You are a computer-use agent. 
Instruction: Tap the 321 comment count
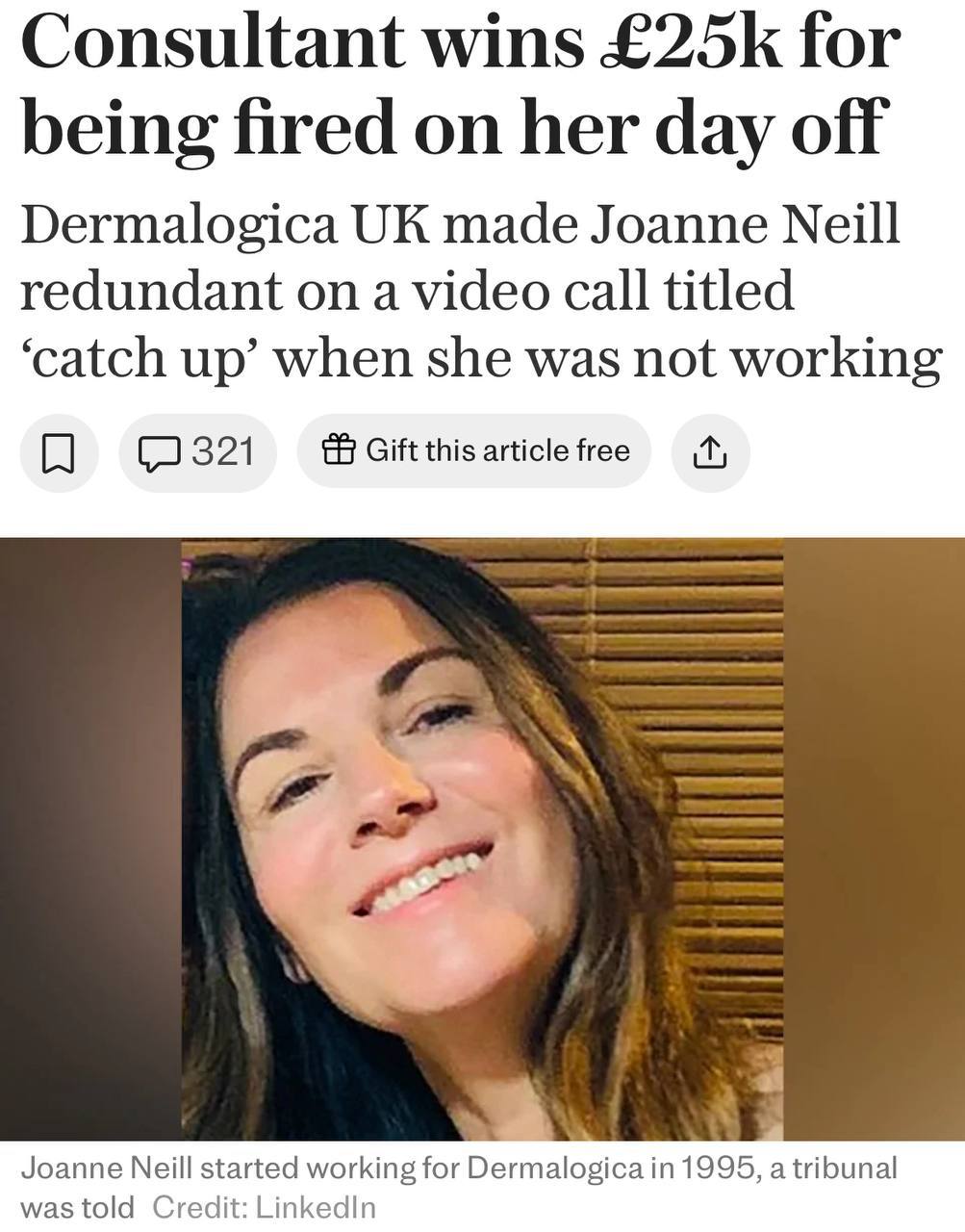click(223, 450)
